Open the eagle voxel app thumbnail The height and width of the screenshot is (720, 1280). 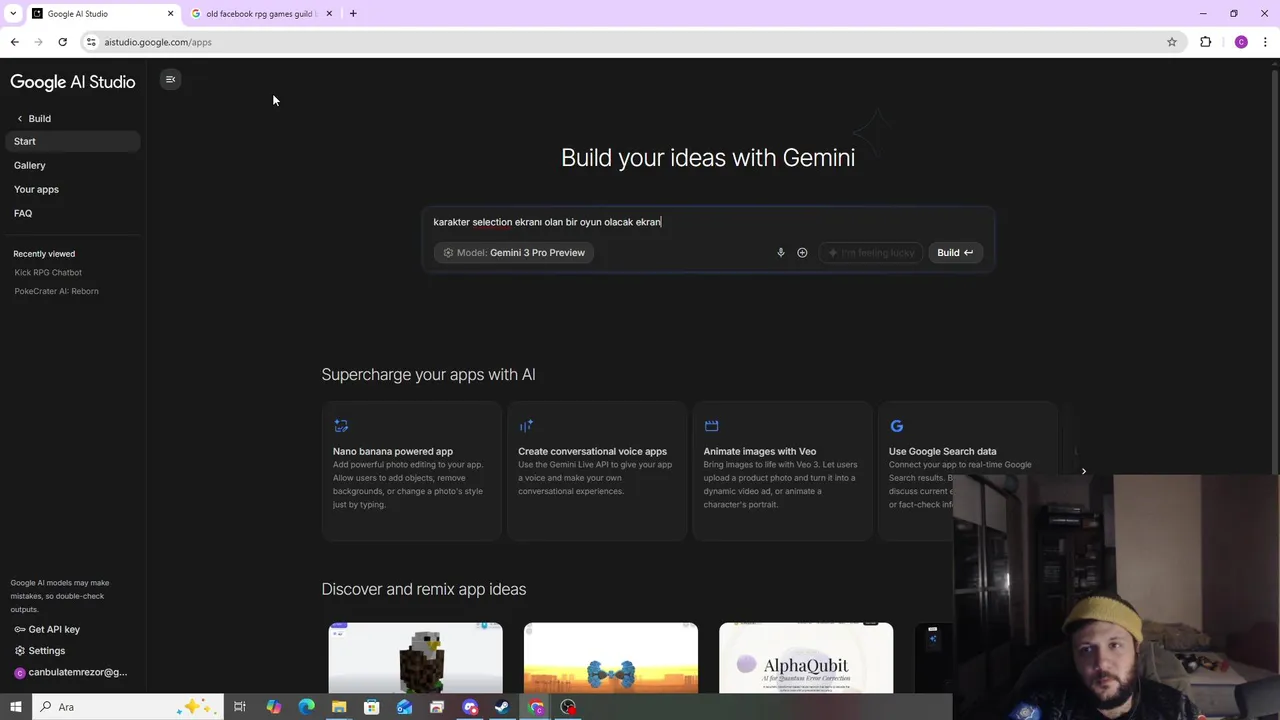pos(415,658)
